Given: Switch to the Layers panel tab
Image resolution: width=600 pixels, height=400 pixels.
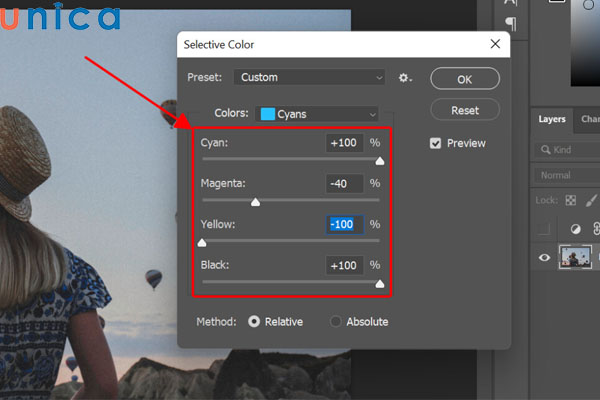Looking at the screenshot, I should pyautogui.click(x=552, y=119).
